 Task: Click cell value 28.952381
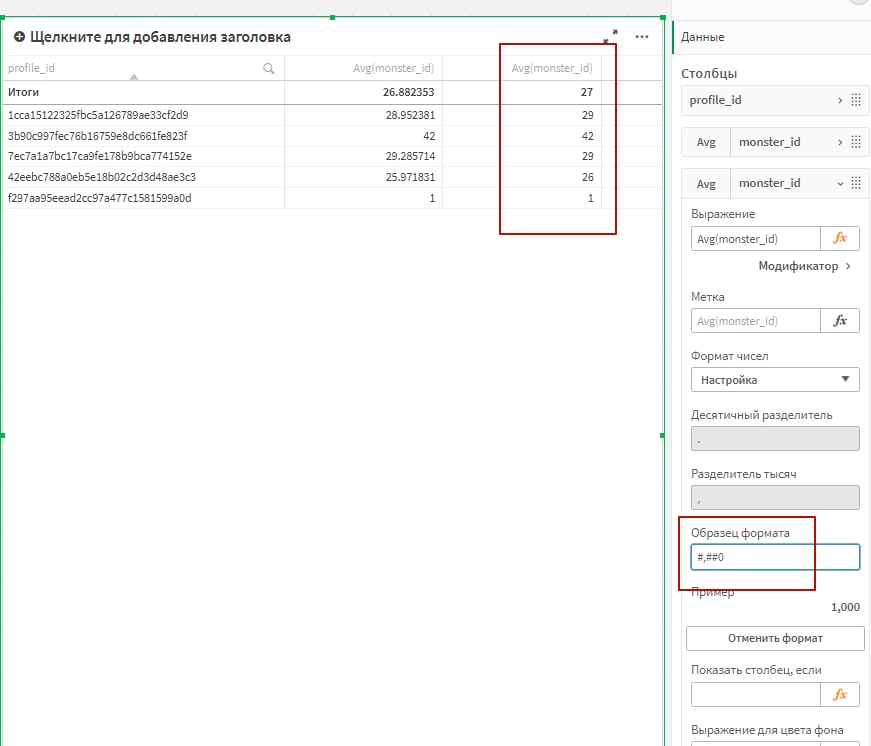tap(410, 115)
